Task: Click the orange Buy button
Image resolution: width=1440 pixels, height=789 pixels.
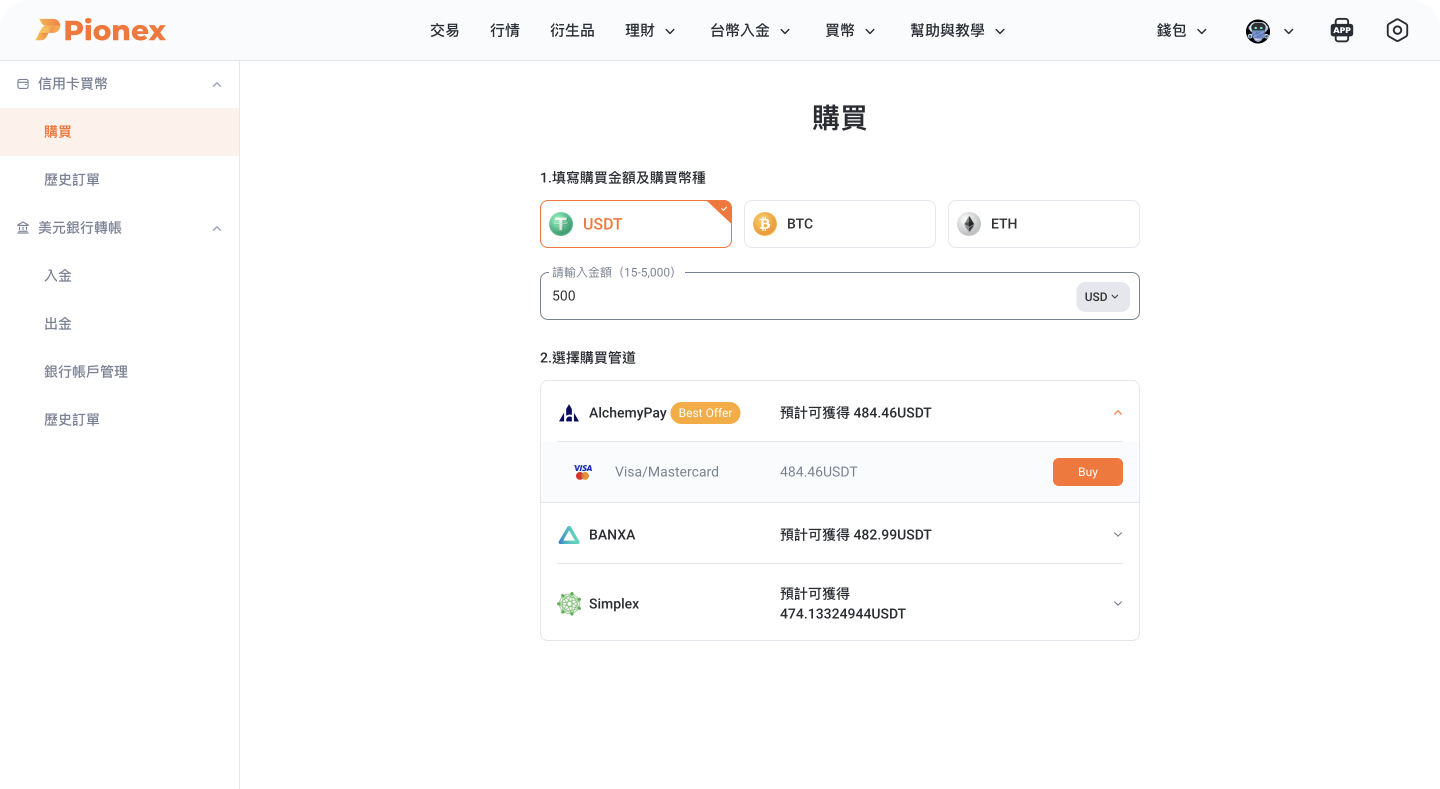Action: tap(1088, 472)
